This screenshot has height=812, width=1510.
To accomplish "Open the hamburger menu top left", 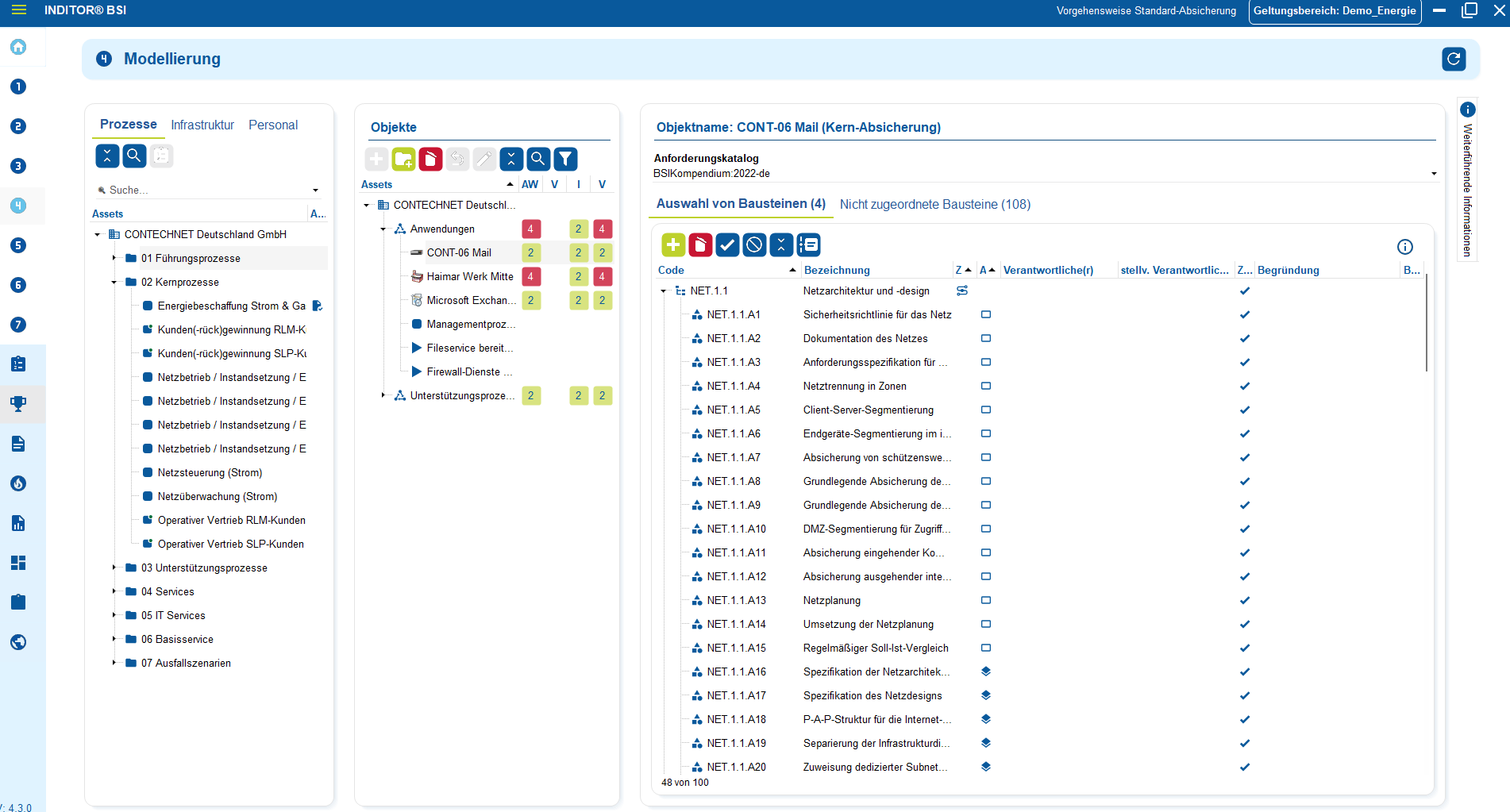I will 21,11.
